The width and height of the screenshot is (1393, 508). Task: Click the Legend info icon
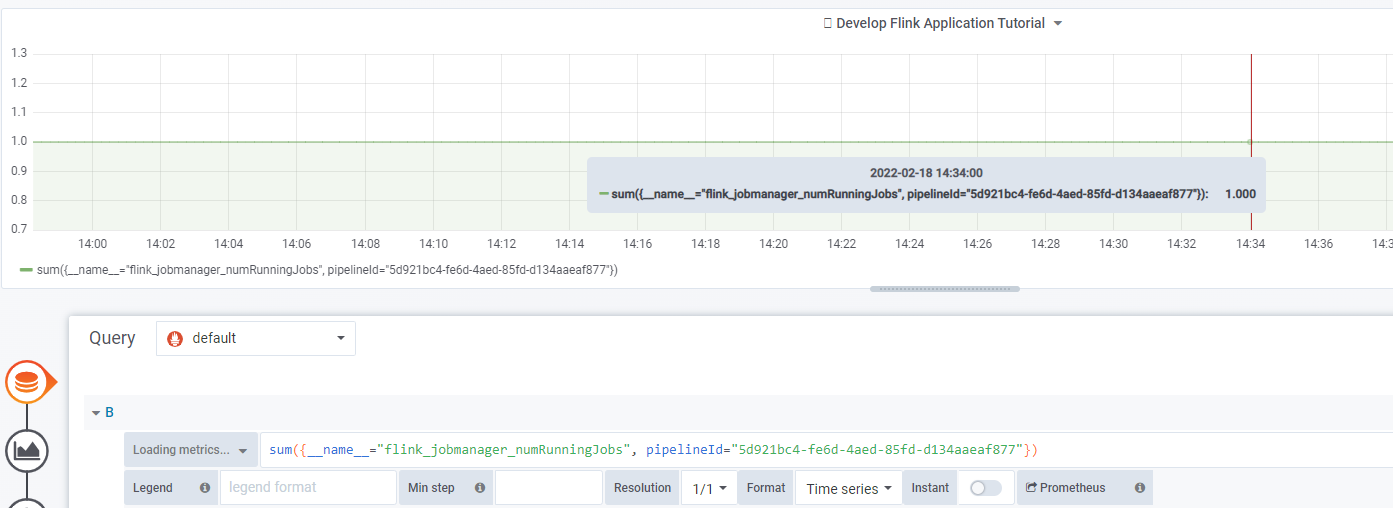(x=205, y=488)
